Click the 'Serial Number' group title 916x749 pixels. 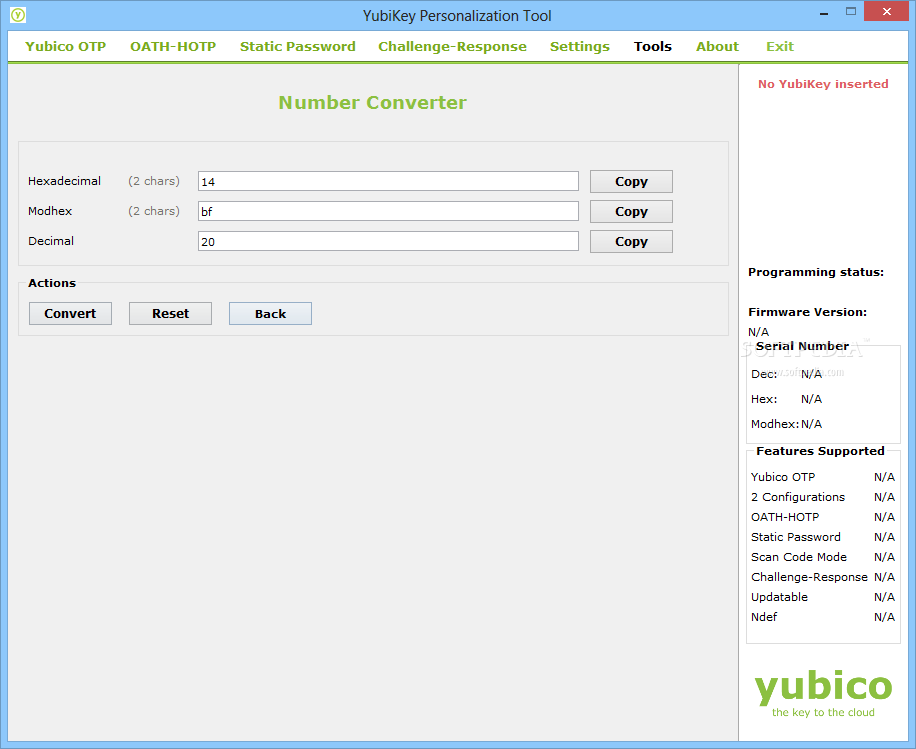802,346
